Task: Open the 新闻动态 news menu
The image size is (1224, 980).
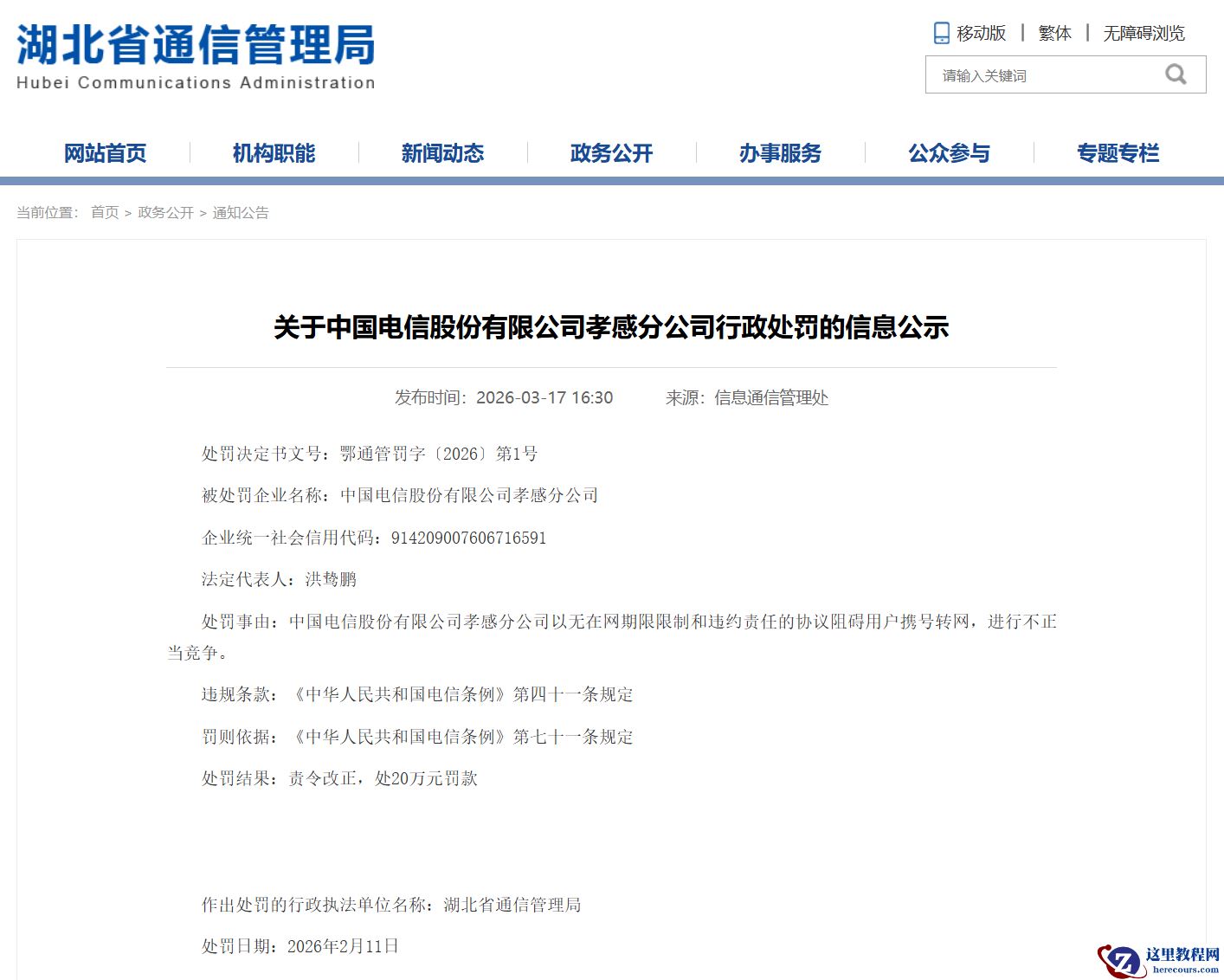Action: pyautogui.click(x=443, y=152)
